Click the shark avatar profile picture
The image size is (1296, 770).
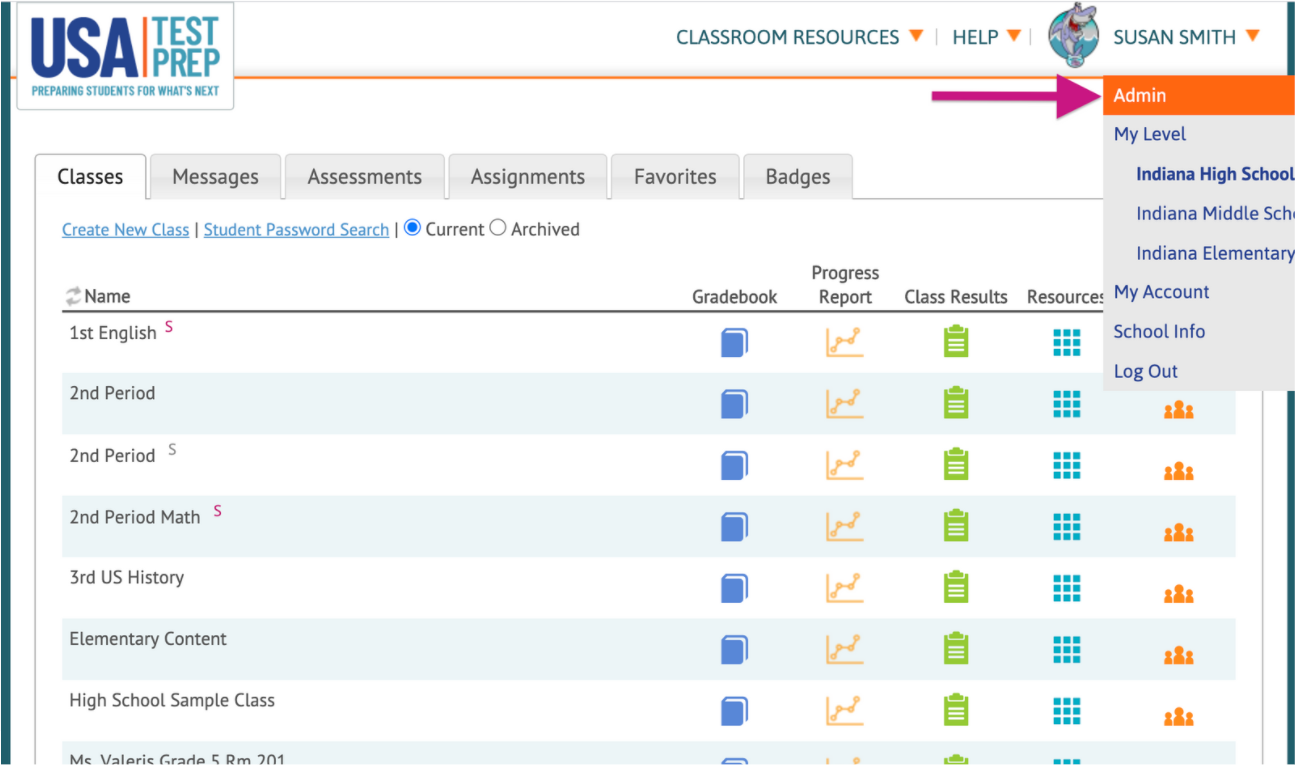[1074, 34]
